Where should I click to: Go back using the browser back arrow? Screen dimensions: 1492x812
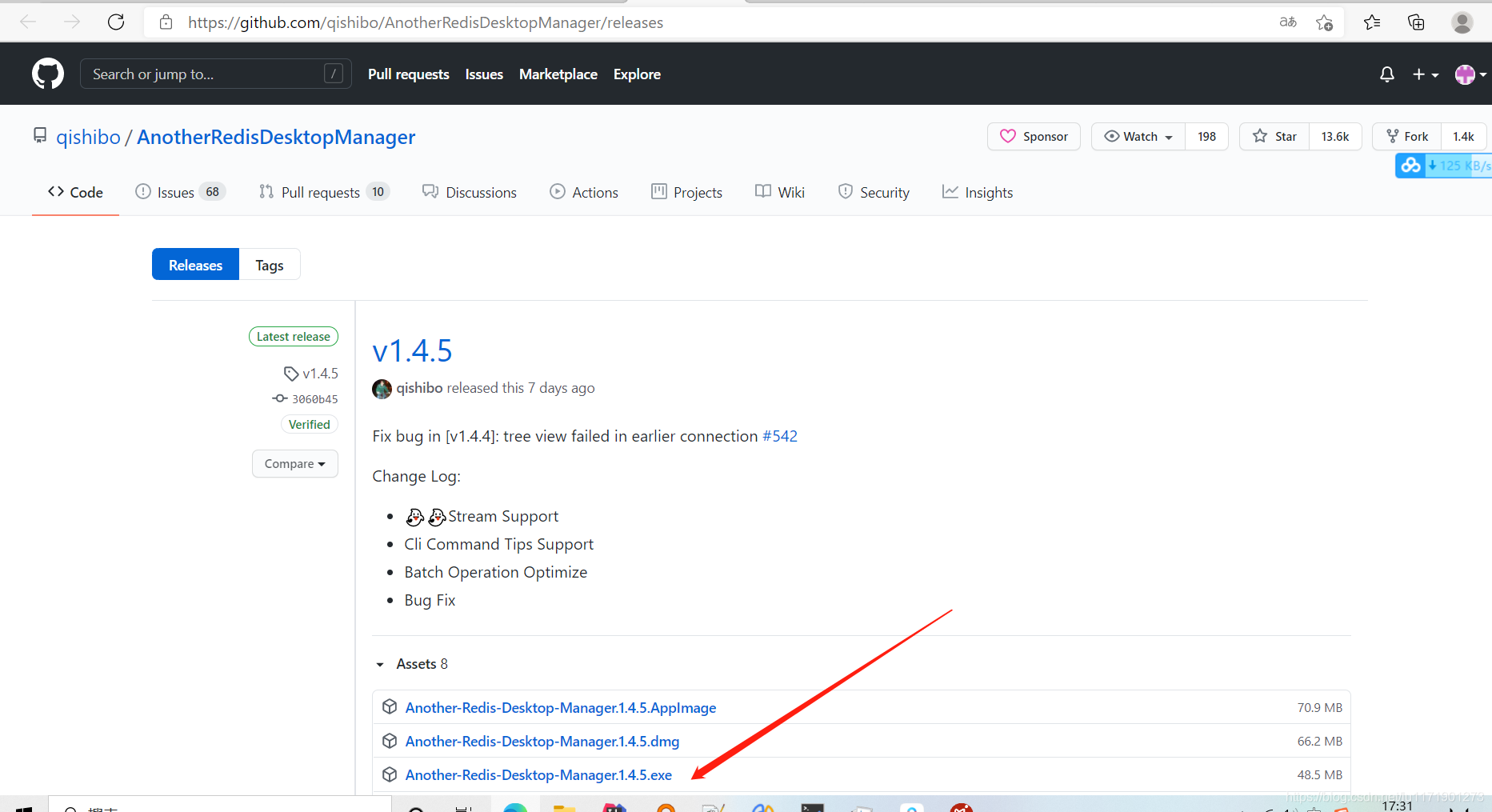(x=28, y=22)
